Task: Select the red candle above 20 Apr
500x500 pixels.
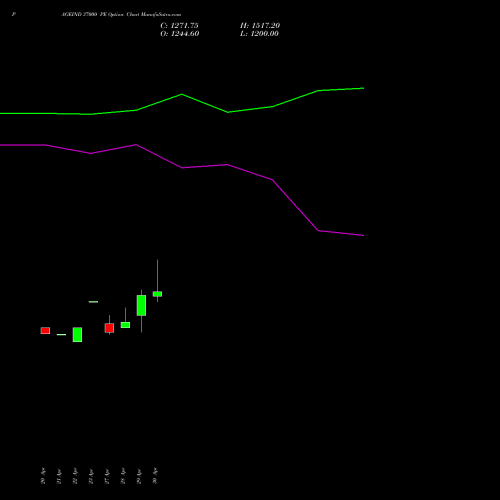Action: point(45,330)
